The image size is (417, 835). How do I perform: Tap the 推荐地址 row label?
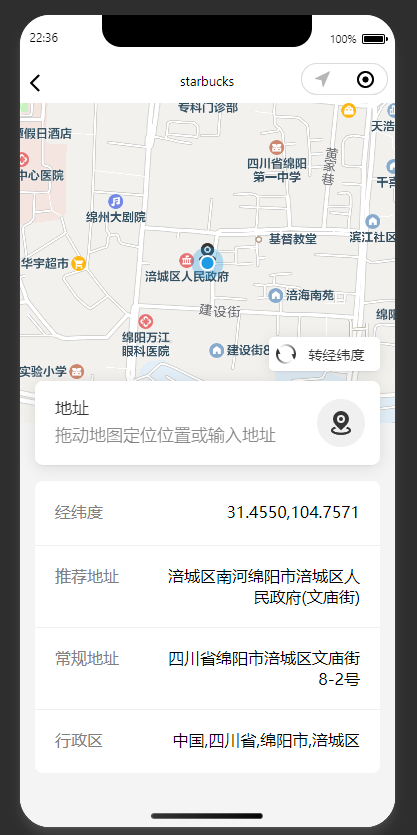87,576
